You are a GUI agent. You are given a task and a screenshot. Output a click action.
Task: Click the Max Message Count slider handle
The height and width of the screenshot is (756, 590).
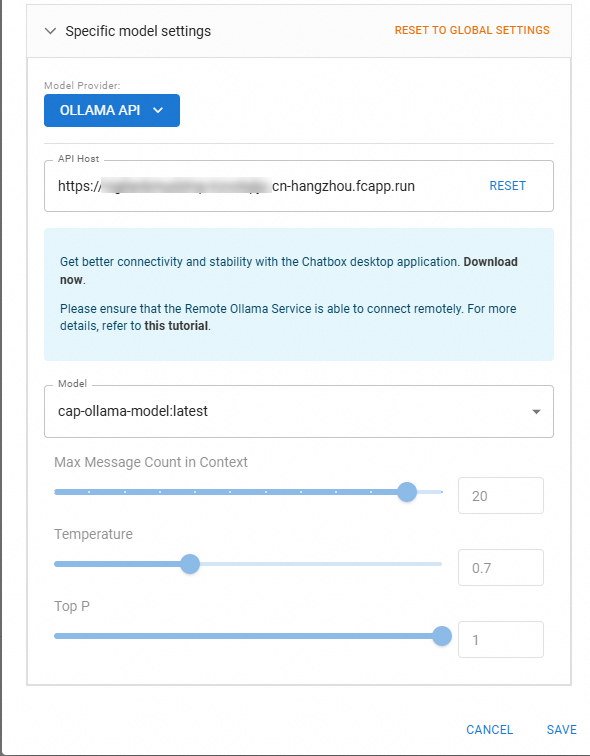tap(407, 492)
